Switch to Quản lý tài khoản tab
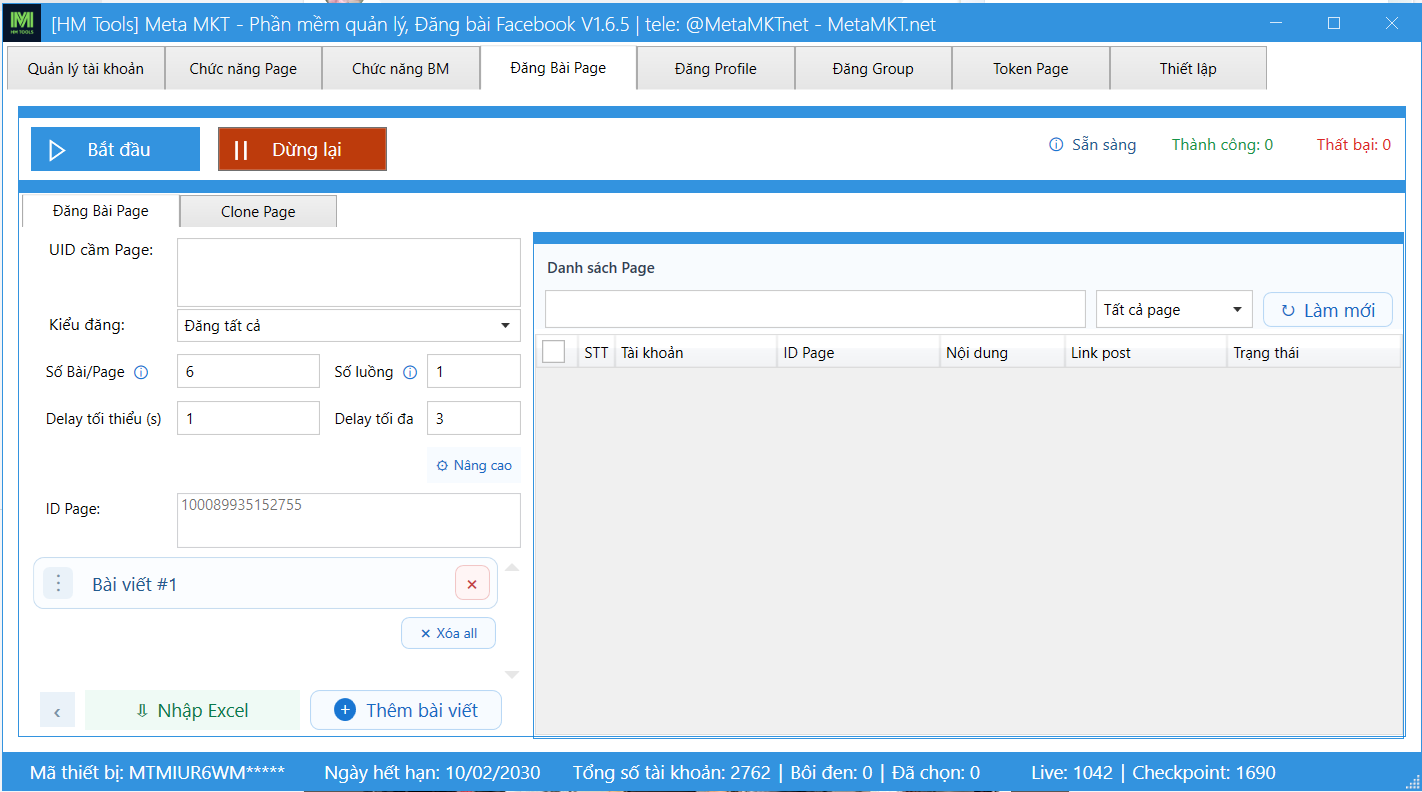The image size is (1422, 792). [86, 69]
